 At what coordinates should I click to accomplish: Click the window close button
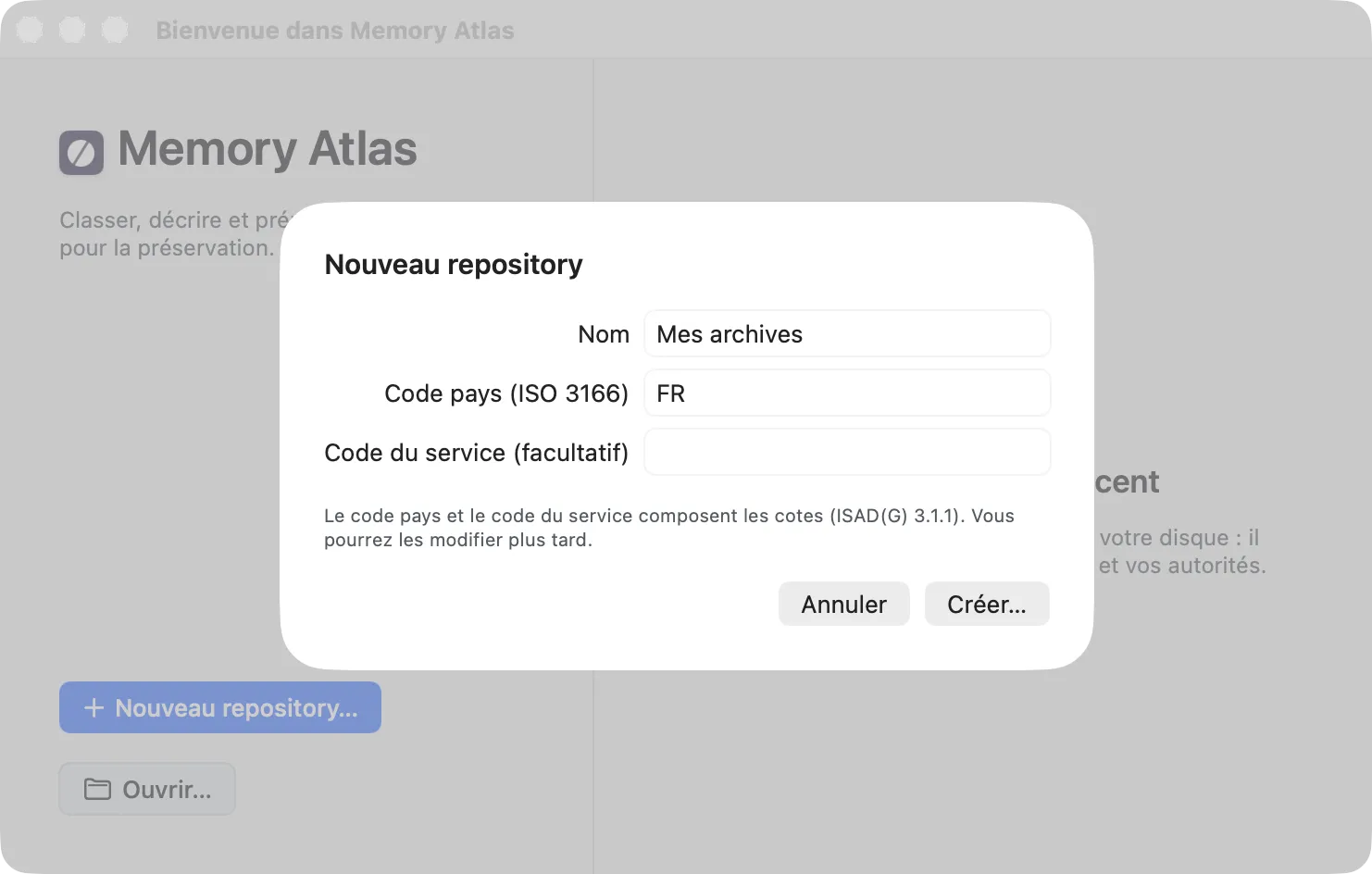click(30, 30)
